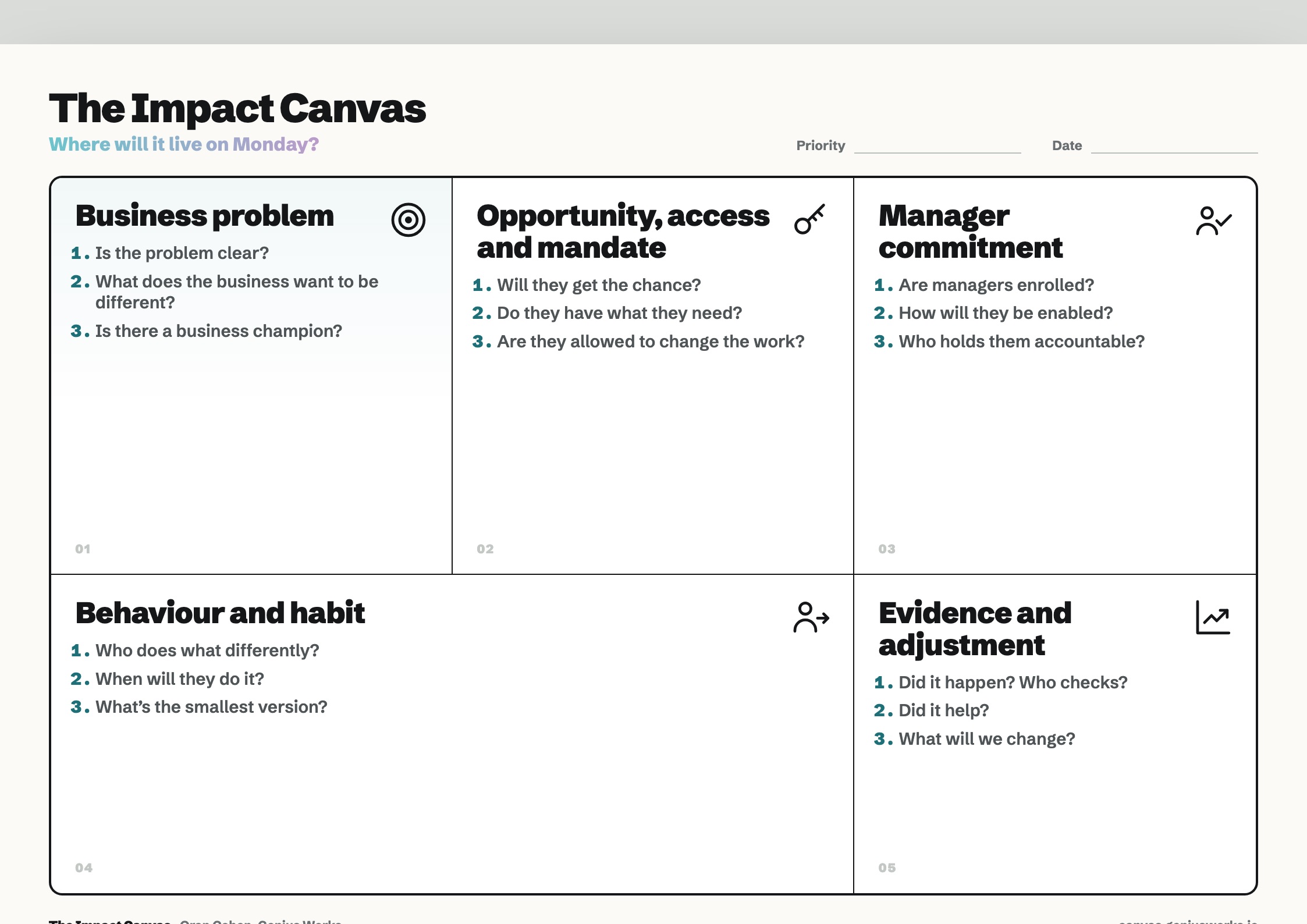Screen dimensions: 1307x924
Task: Click 'Is there a business champion?' question
Action: pyautogui.click(x=219, y=331)
